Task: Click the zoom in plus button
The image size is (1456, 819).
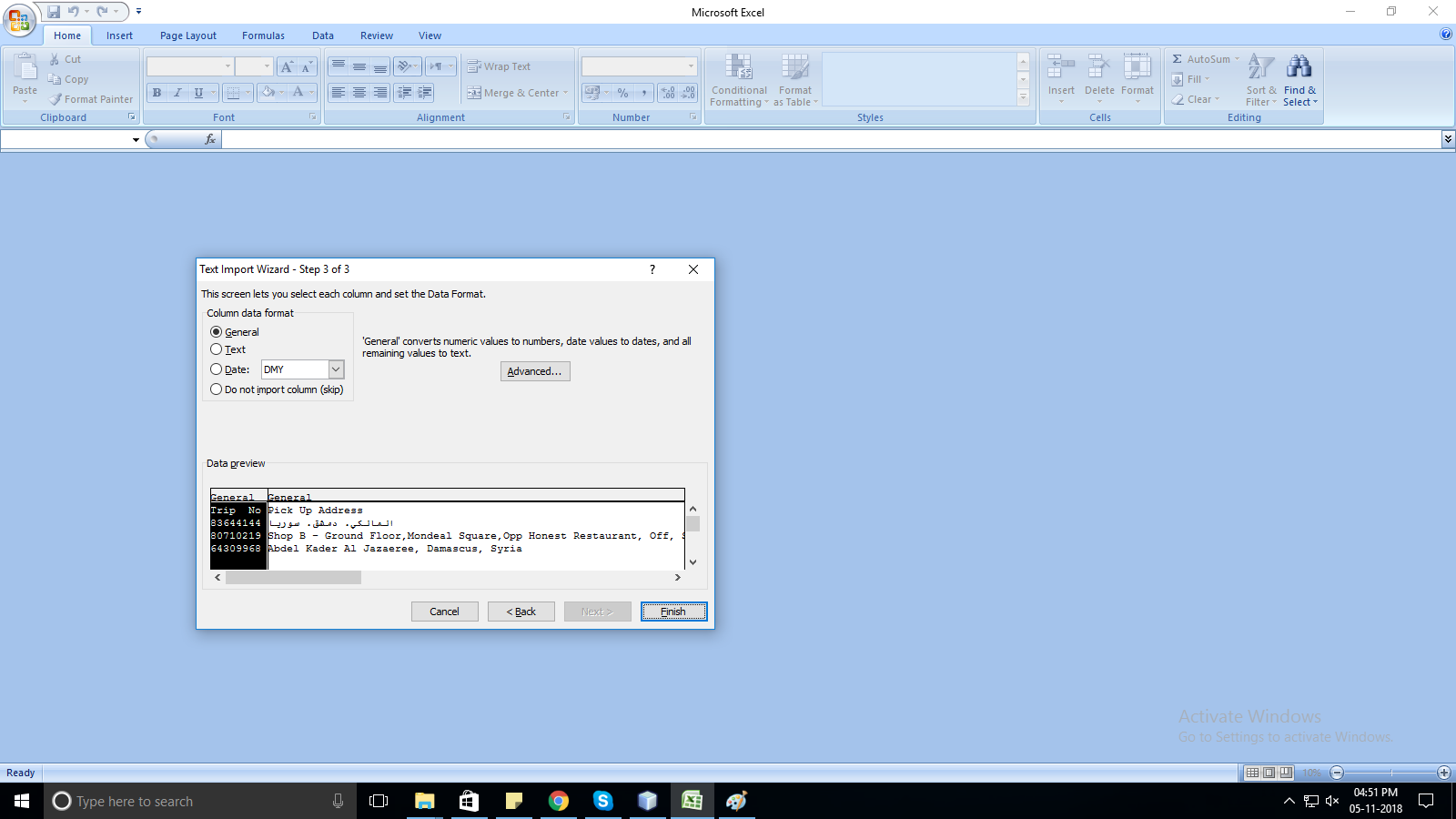Action: [1444, 773]
